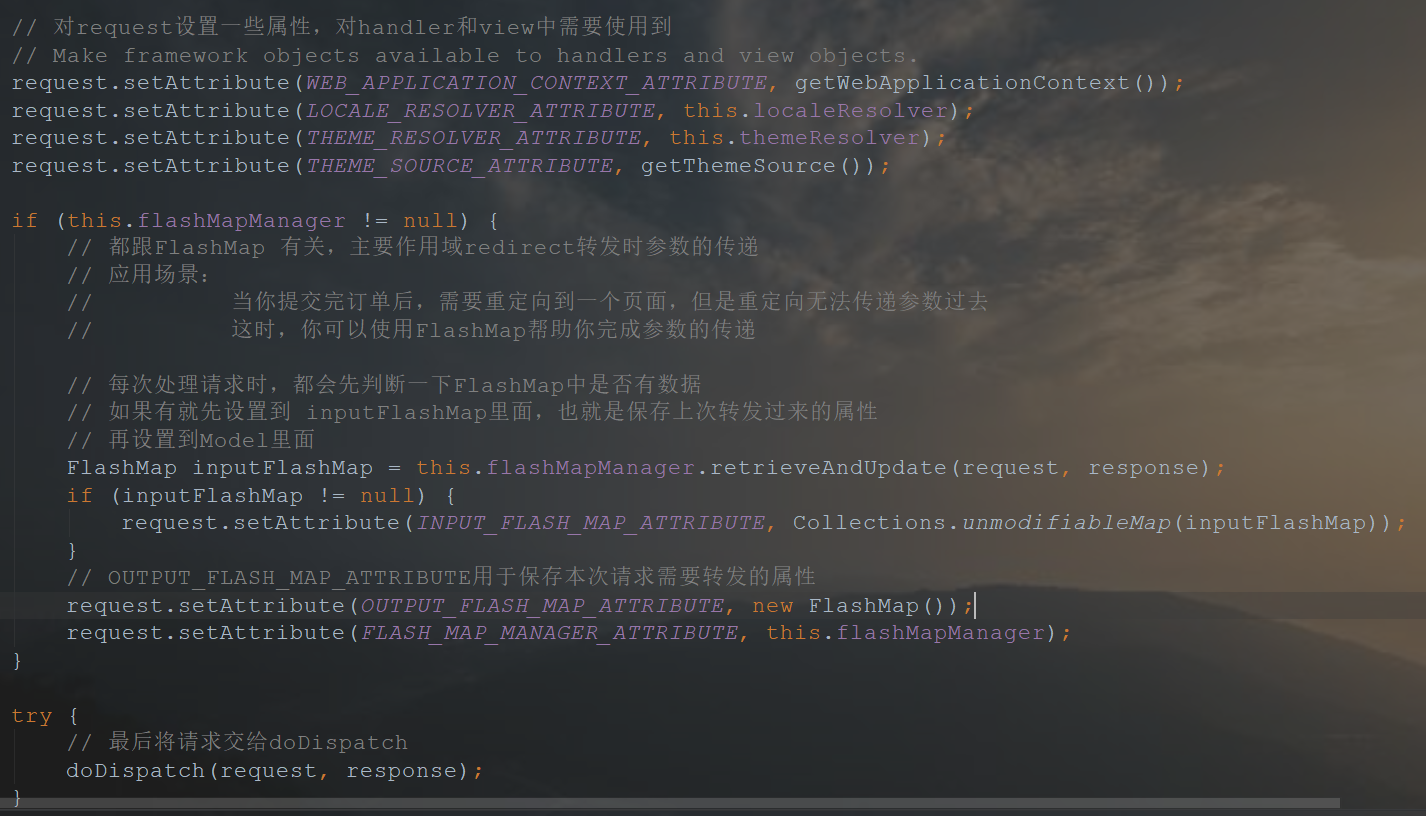This screenshot has height=816, width=1426.
Task: Click the WEB_APPLICATION_CONTEXT_ATTRIBUTE constant
Action: tap(536, 83)
